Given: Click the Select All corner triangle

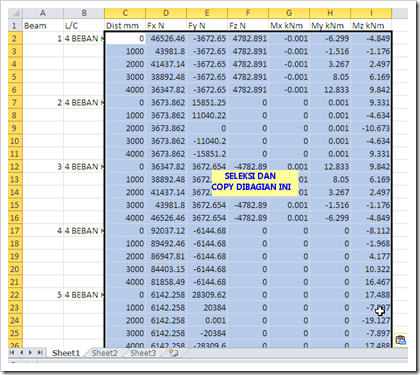Looking at the screenshot, I should coord(15,13).
